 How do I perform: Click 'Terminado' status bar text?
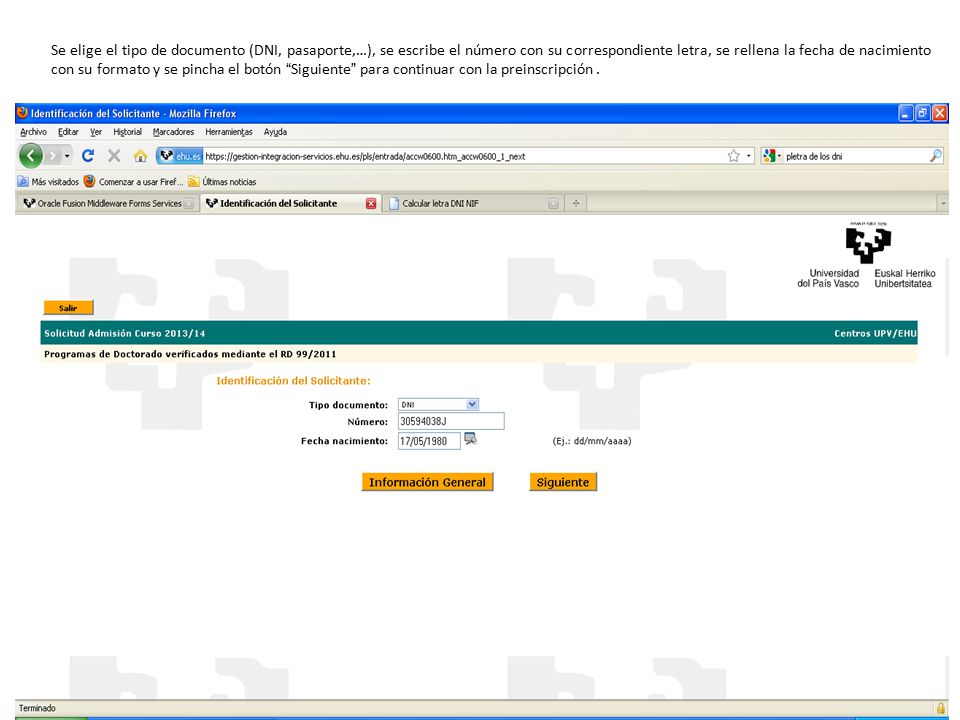(x=37, y=708)
